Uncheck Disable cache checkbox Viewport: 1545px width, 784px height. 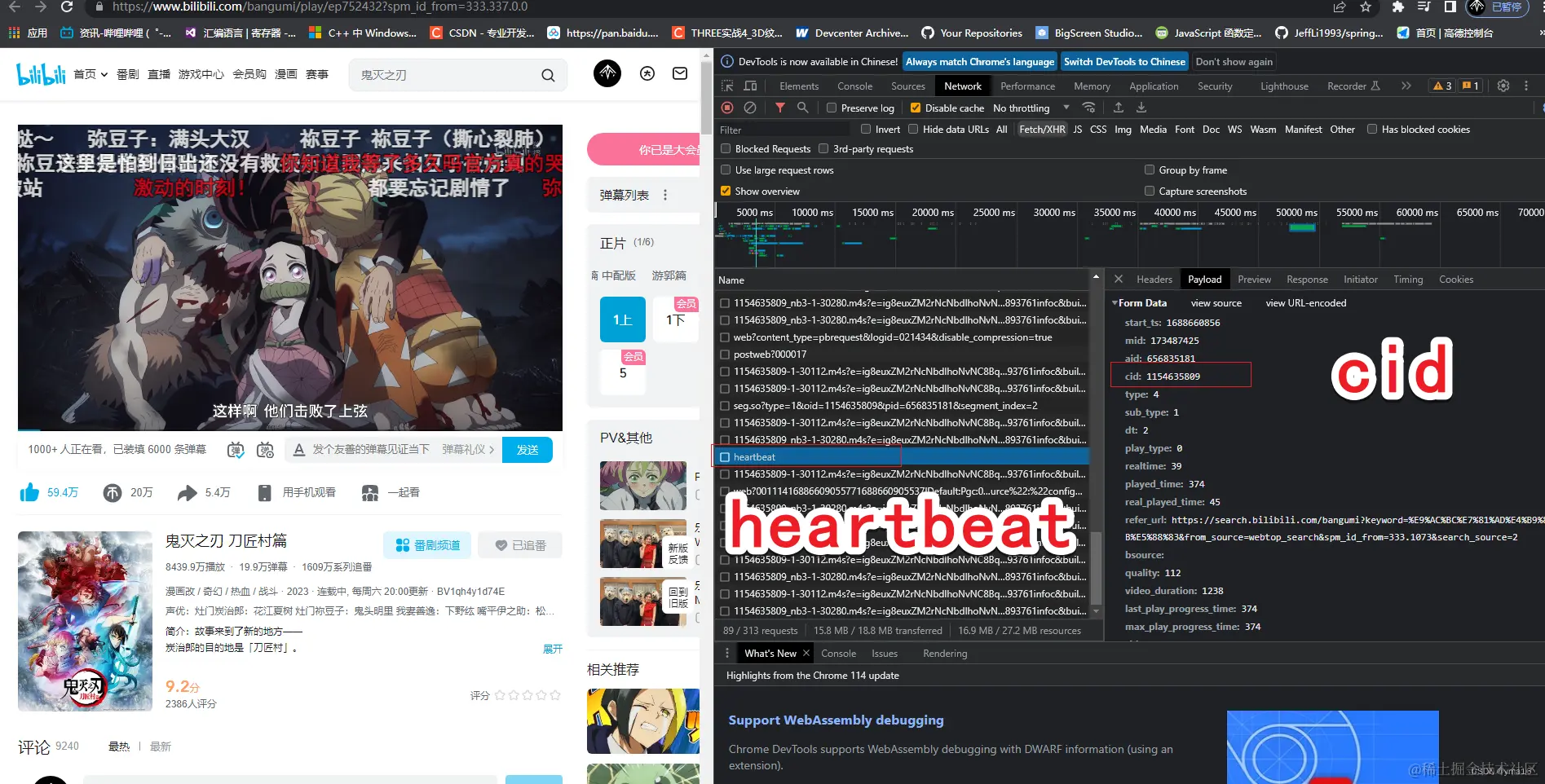pyautogui.click(x=916, y=108)
